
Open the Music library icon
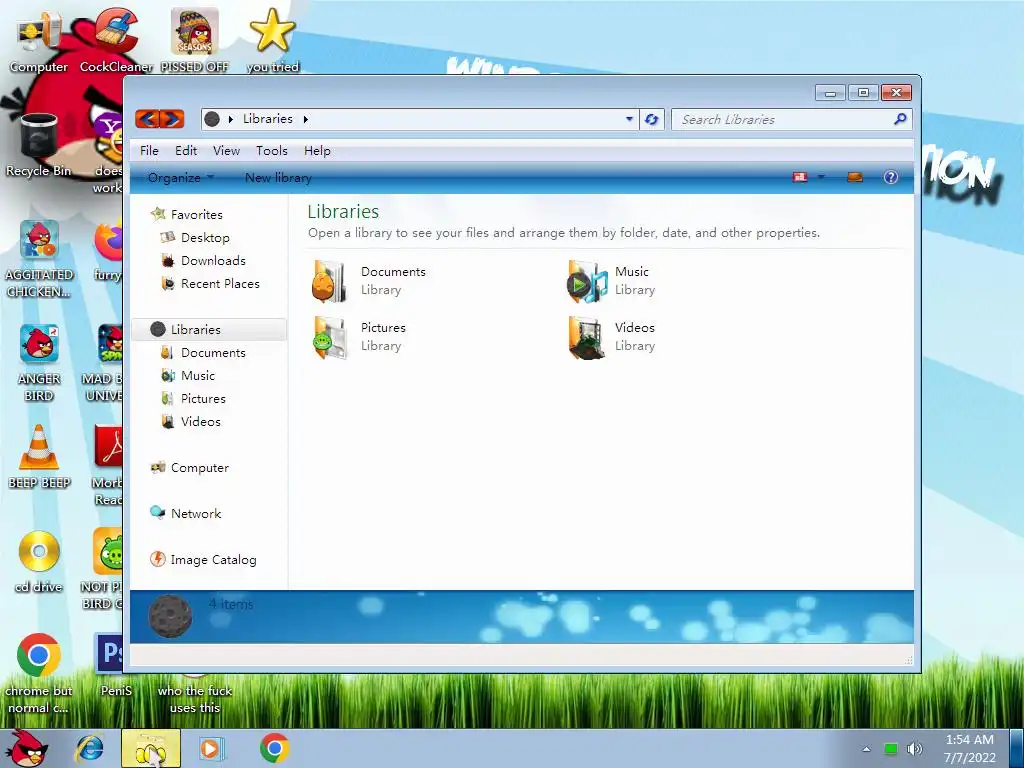click(586, 281)
